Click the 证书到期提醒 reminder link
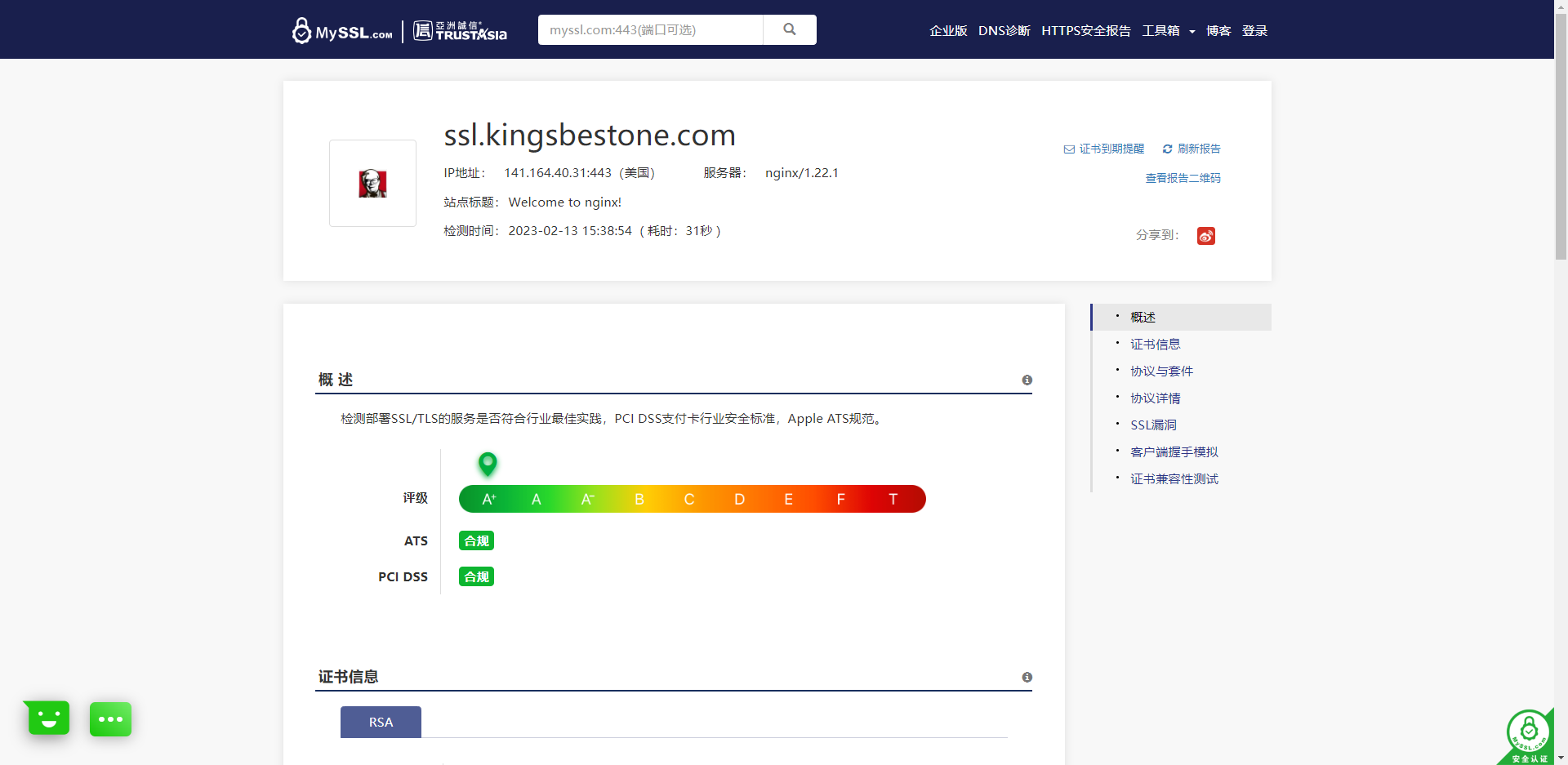 pos(1104,149)
